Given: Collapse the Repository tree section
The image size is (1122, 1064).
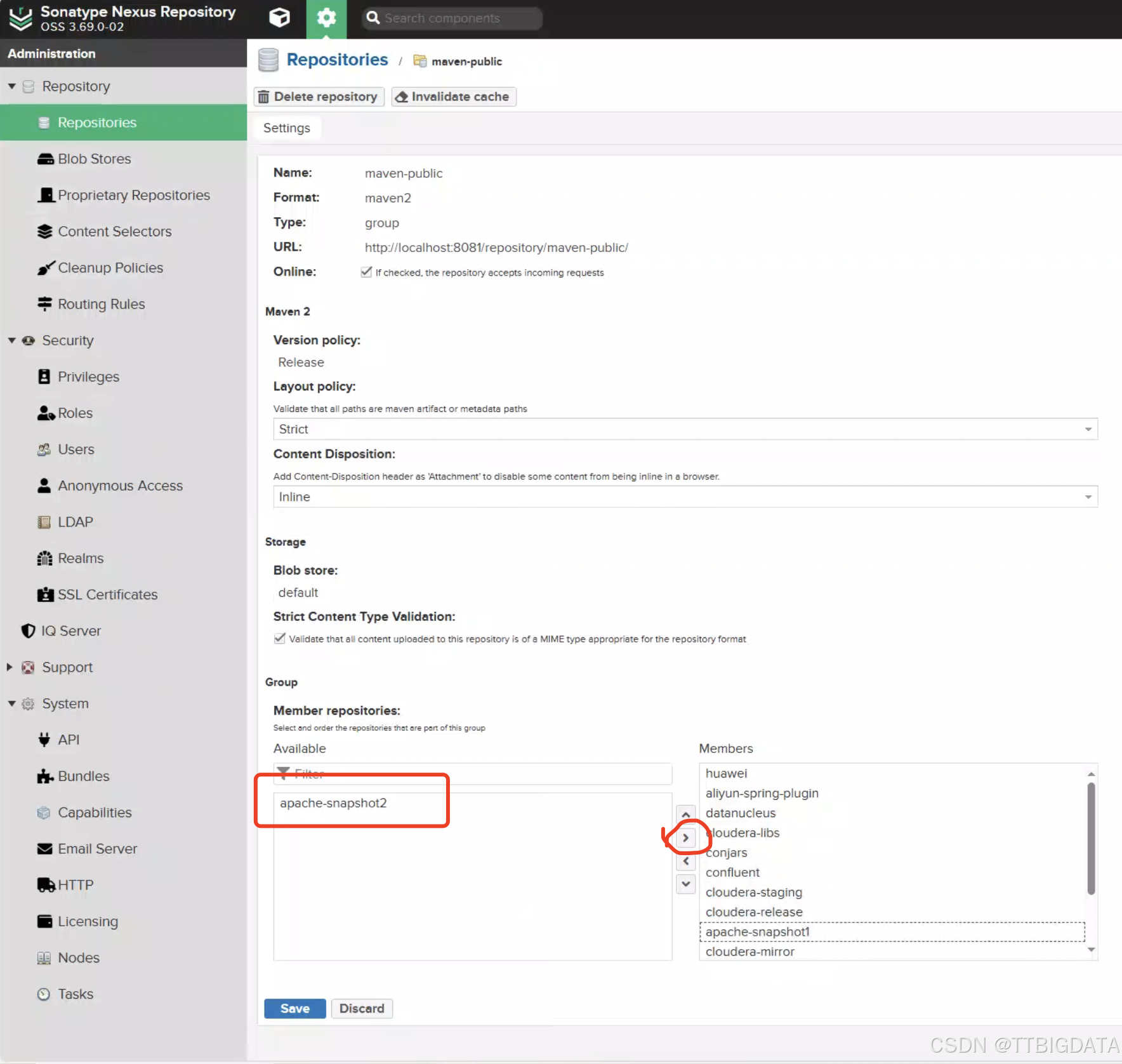Looking at the screenshot, I should click(x=11, y=86).
